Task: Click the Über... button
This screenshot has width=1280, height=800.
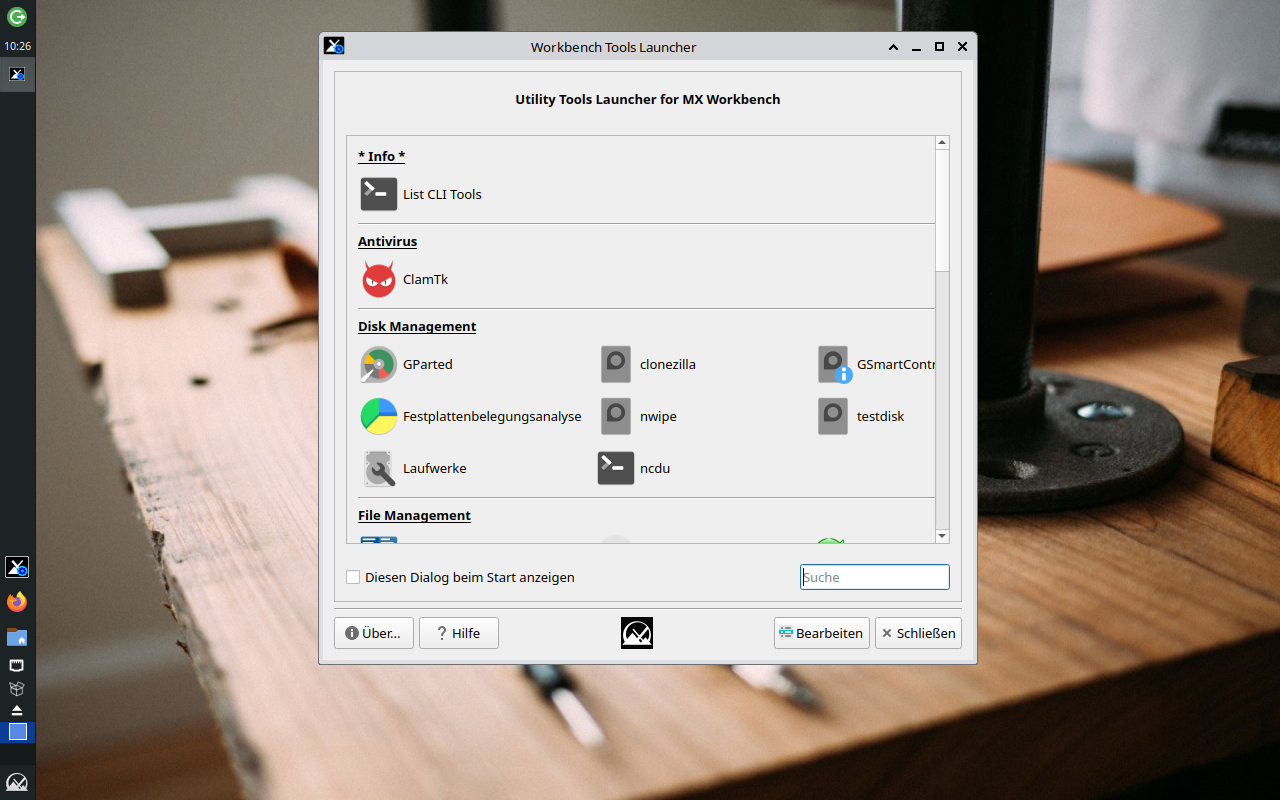Action: pyautogui.click(x=374, y=633)
